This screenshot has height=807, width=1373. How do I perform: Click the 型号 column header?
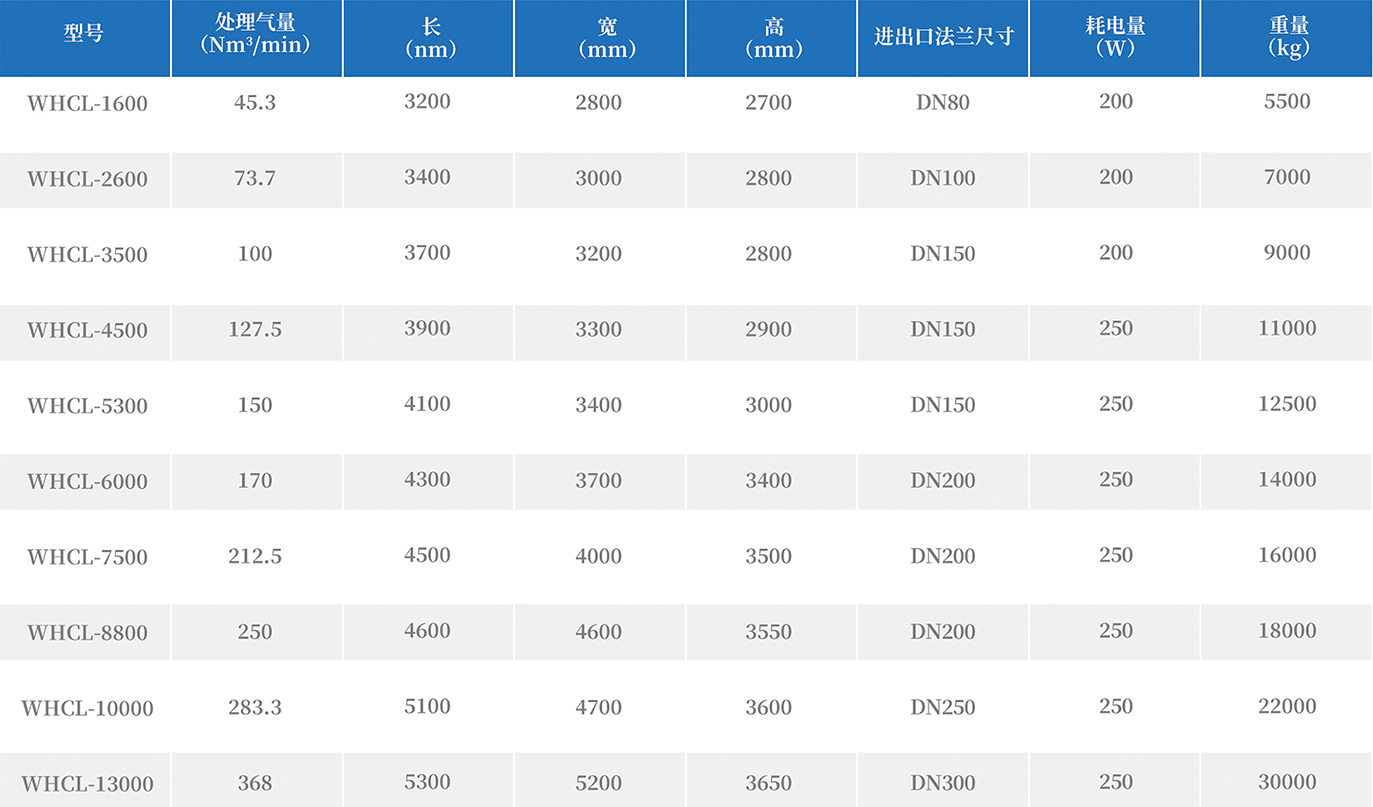tap(84, 34)
